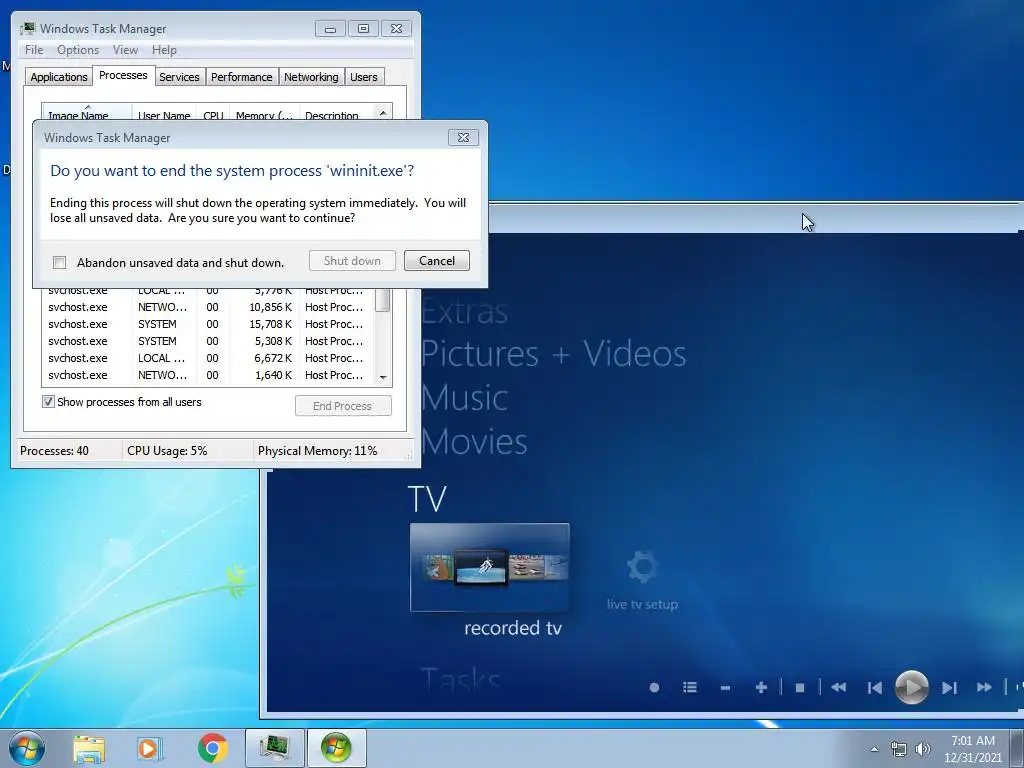Select svchost.exe row using 5,308 K
The width and height of the screenshot is (1024, 768).
(208, 341)
